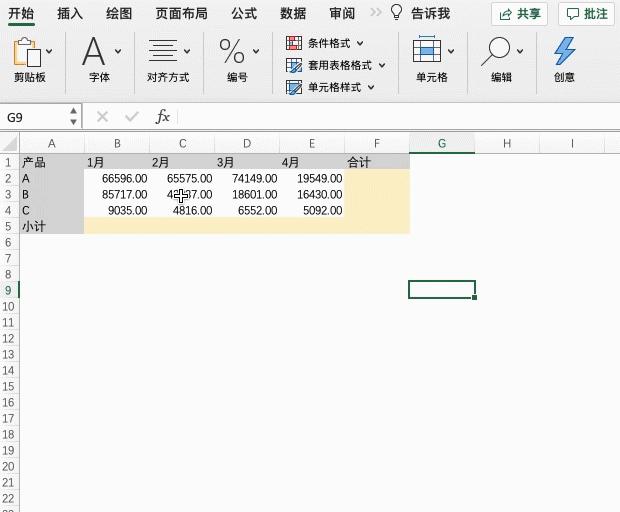Expand the 编辑 dropdown arrow
This screenshot has height=512, width=620.
(x=520, y=51)
